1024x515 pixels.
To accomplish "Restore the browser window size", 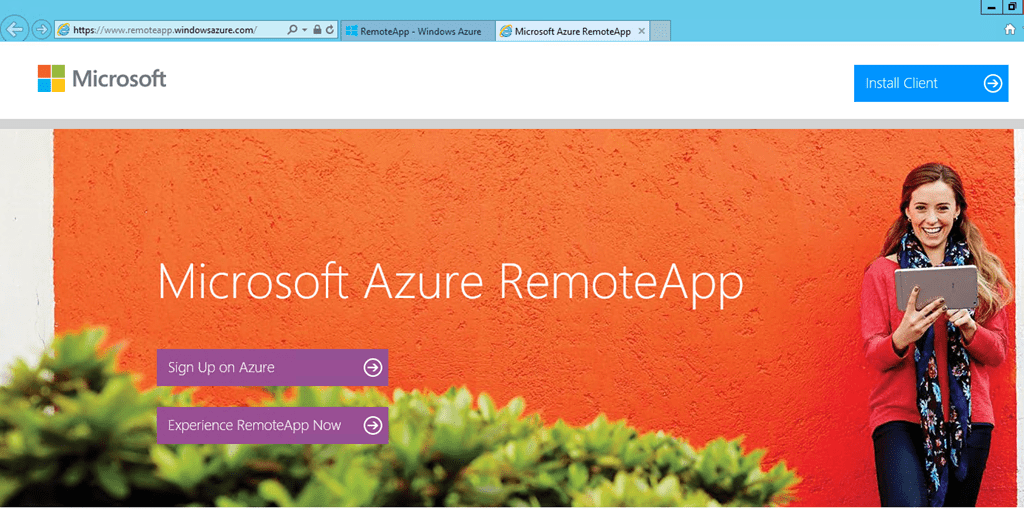I will 1012,7.
